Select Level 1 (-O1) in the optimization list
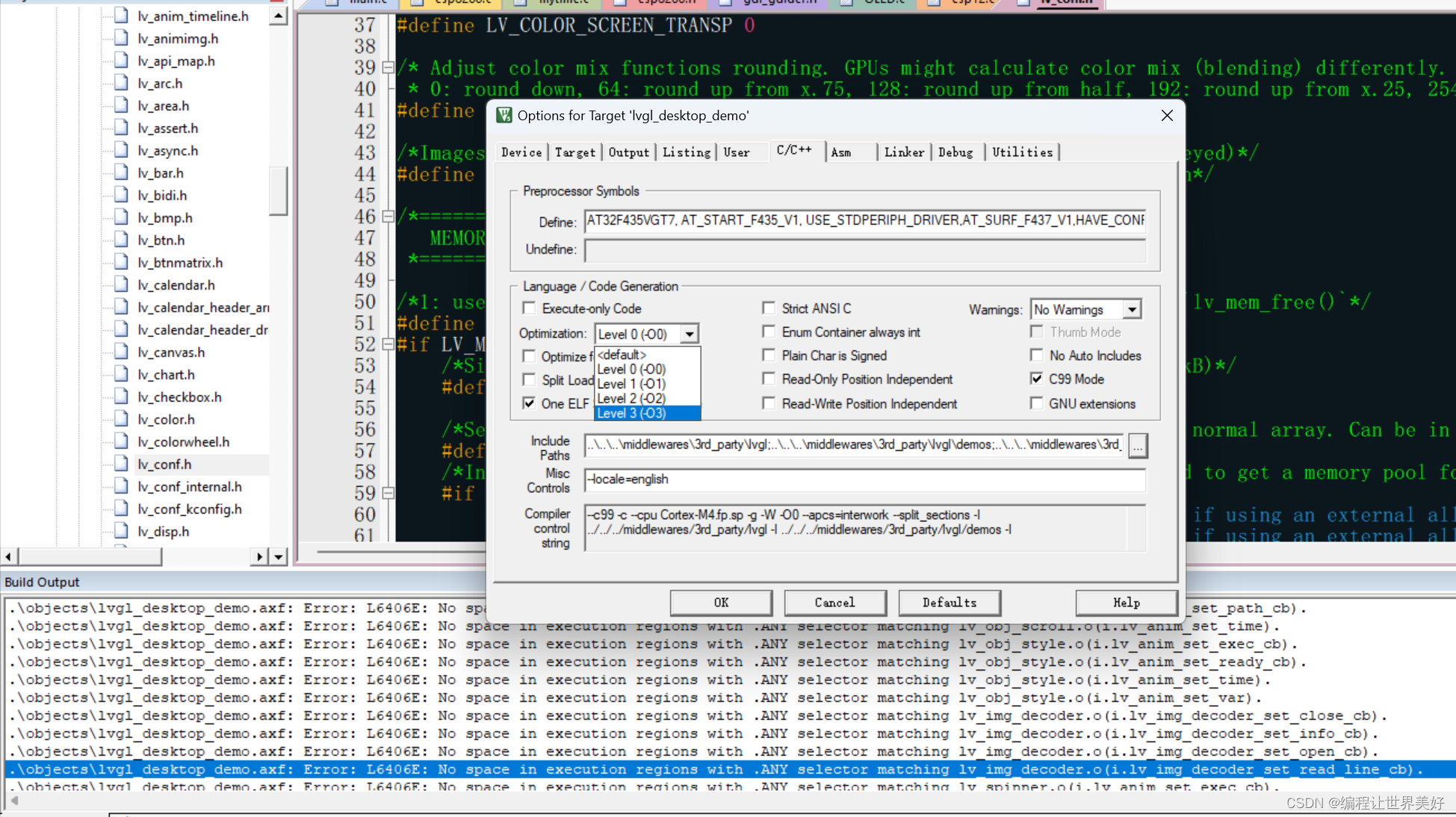1456x817 pixels. coord(631,384)
